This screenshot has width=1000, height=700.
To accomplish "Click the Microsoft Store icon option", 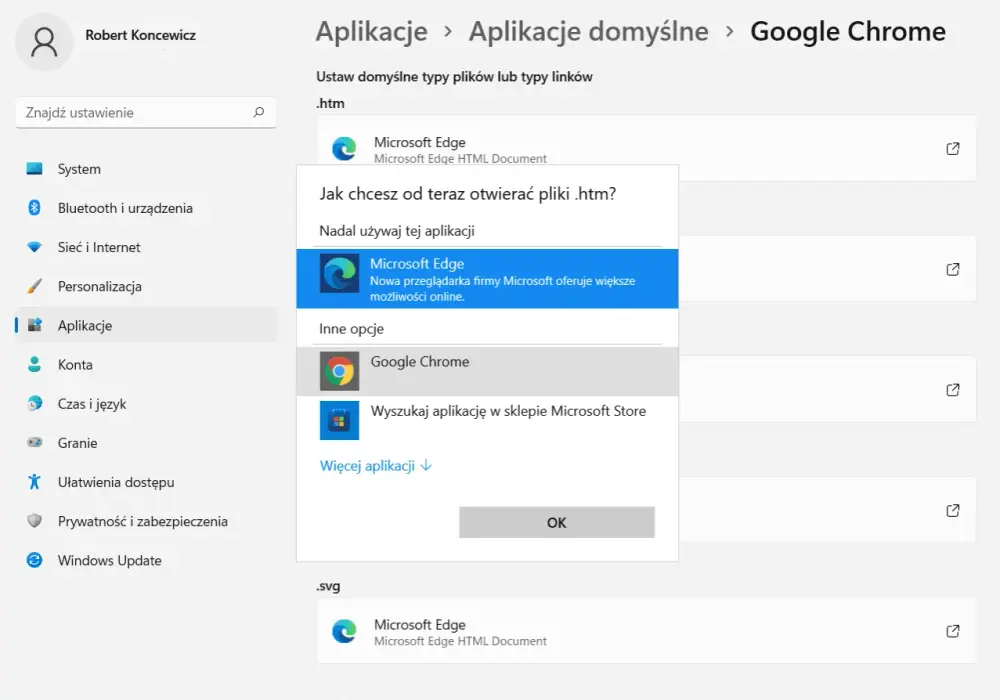I will click(x=339, y=420).
